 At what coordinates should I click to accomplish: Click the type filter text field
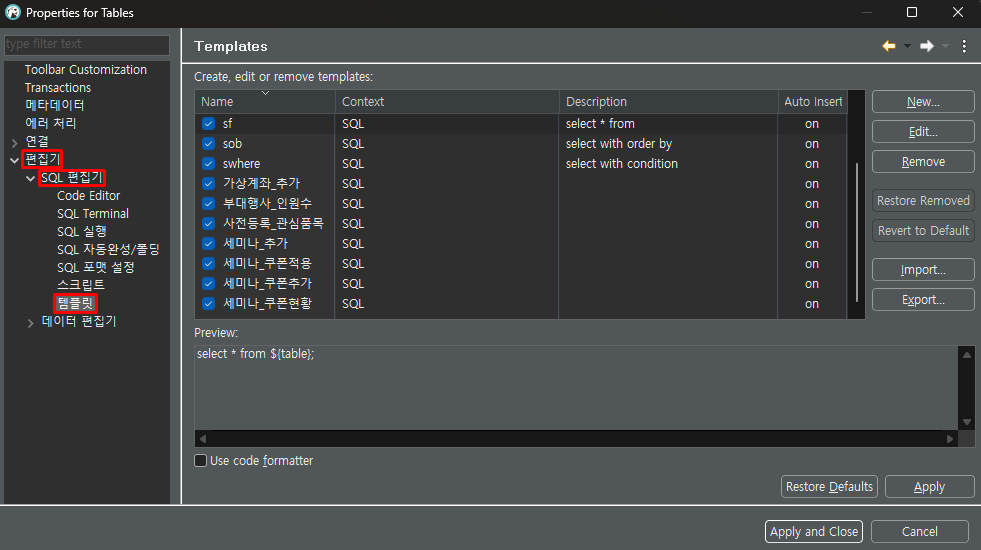[87, 44]
